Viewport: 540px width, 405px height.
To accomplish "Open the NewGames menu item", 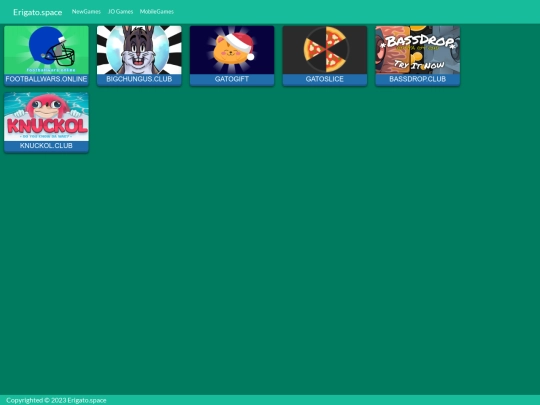I will click(86, 11).
